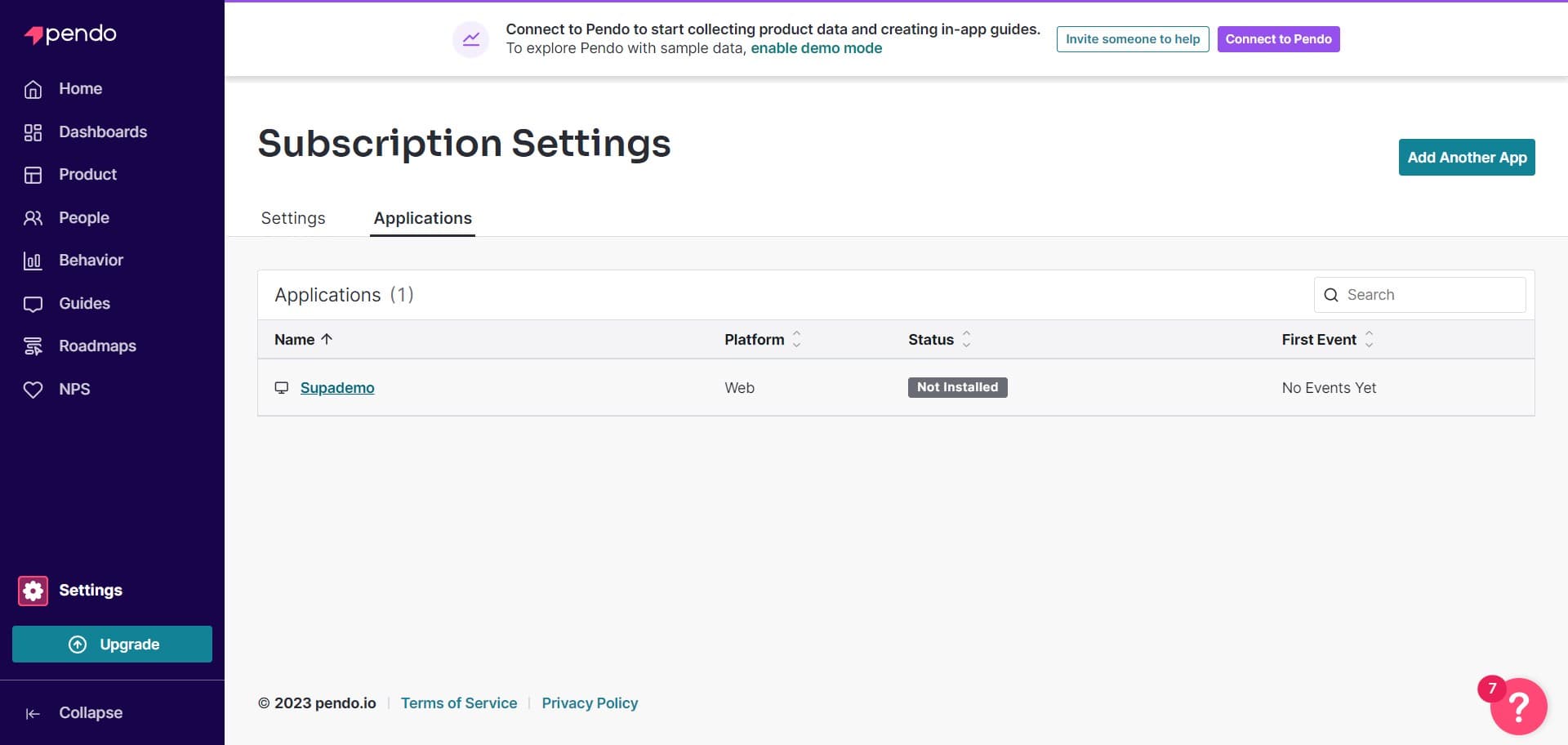Click the Settings gear icon
This screenshot has height=745, width=1568.
pyautogui.click(x=33, y=591)
